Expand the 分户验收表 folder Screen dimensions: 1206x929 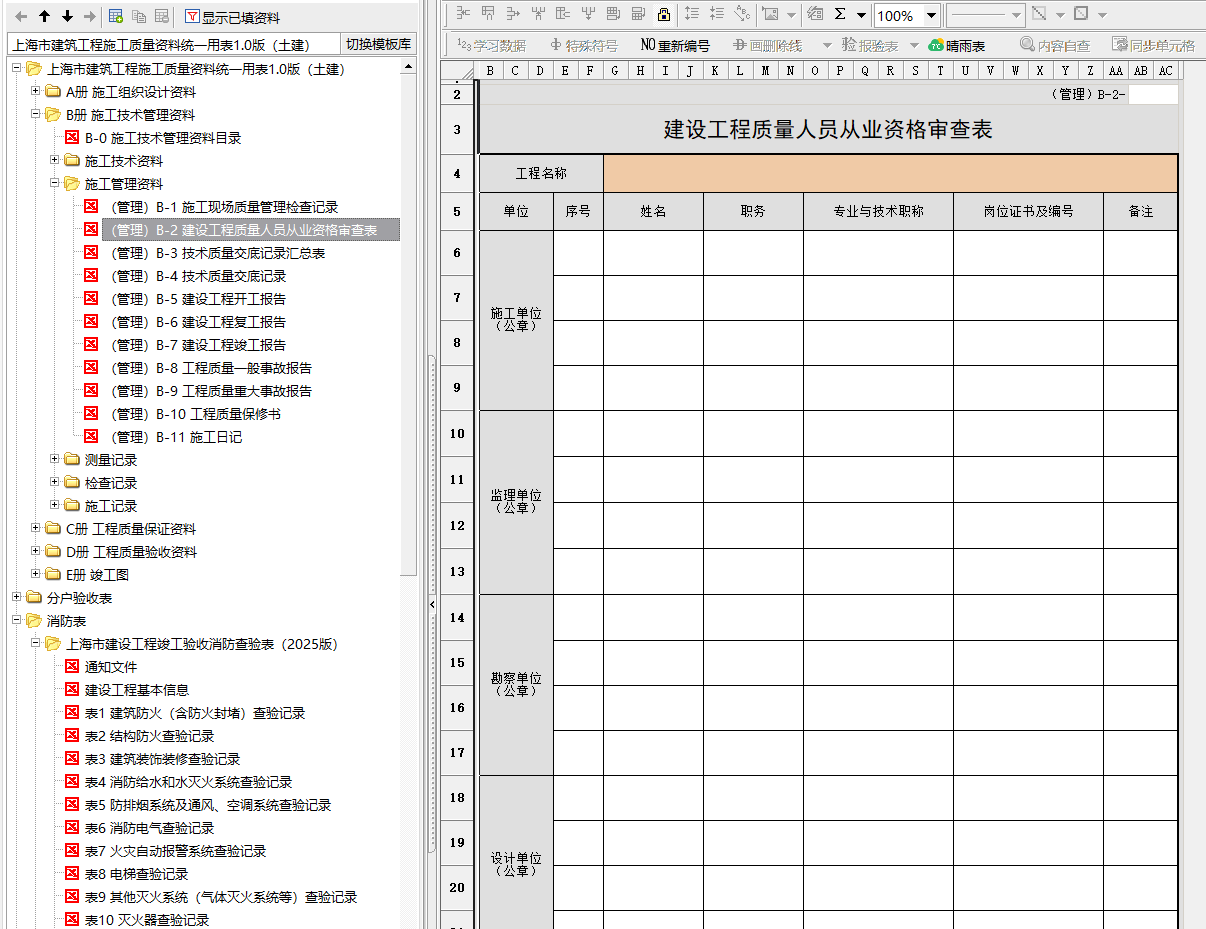tap(17, 598)
